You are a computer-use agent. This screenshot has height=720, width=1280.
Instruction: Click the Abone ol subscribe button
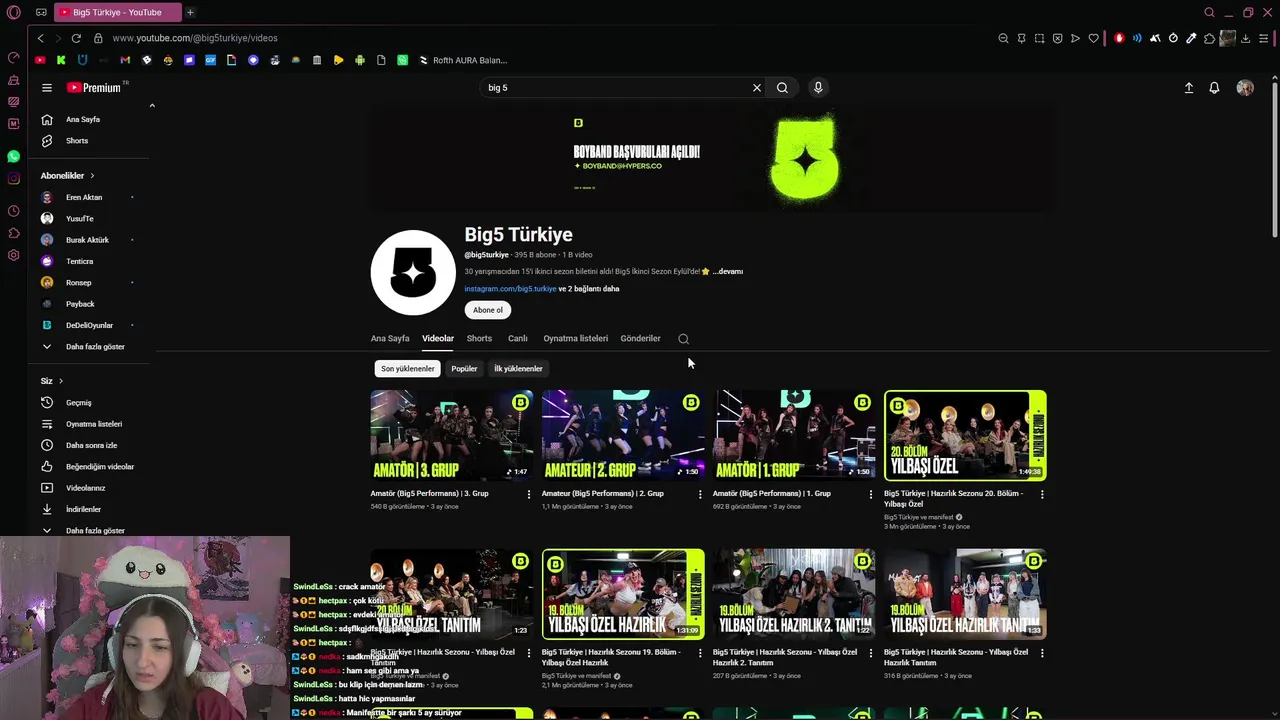488,310
